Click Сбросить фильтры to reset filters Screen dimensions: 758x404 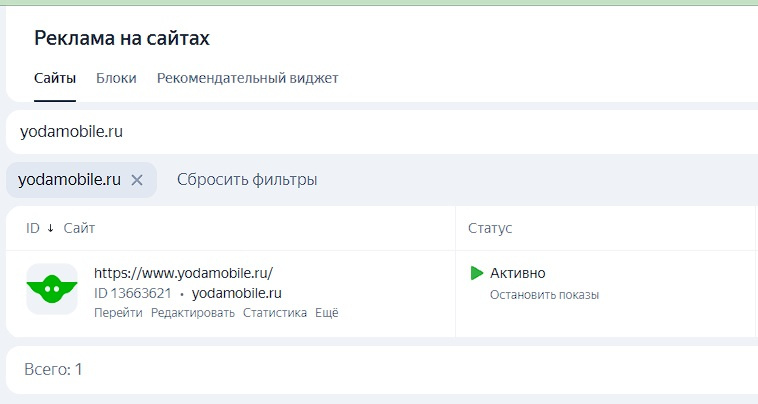click(247, 179)
